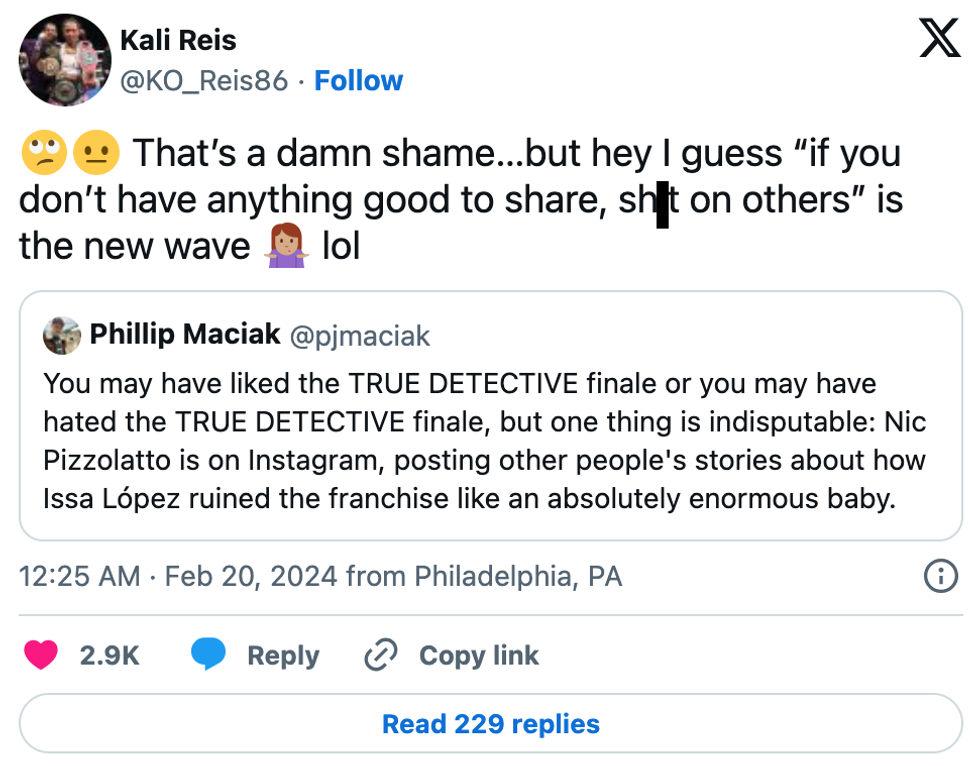Click the Kali Reis display name

(178, 42)
